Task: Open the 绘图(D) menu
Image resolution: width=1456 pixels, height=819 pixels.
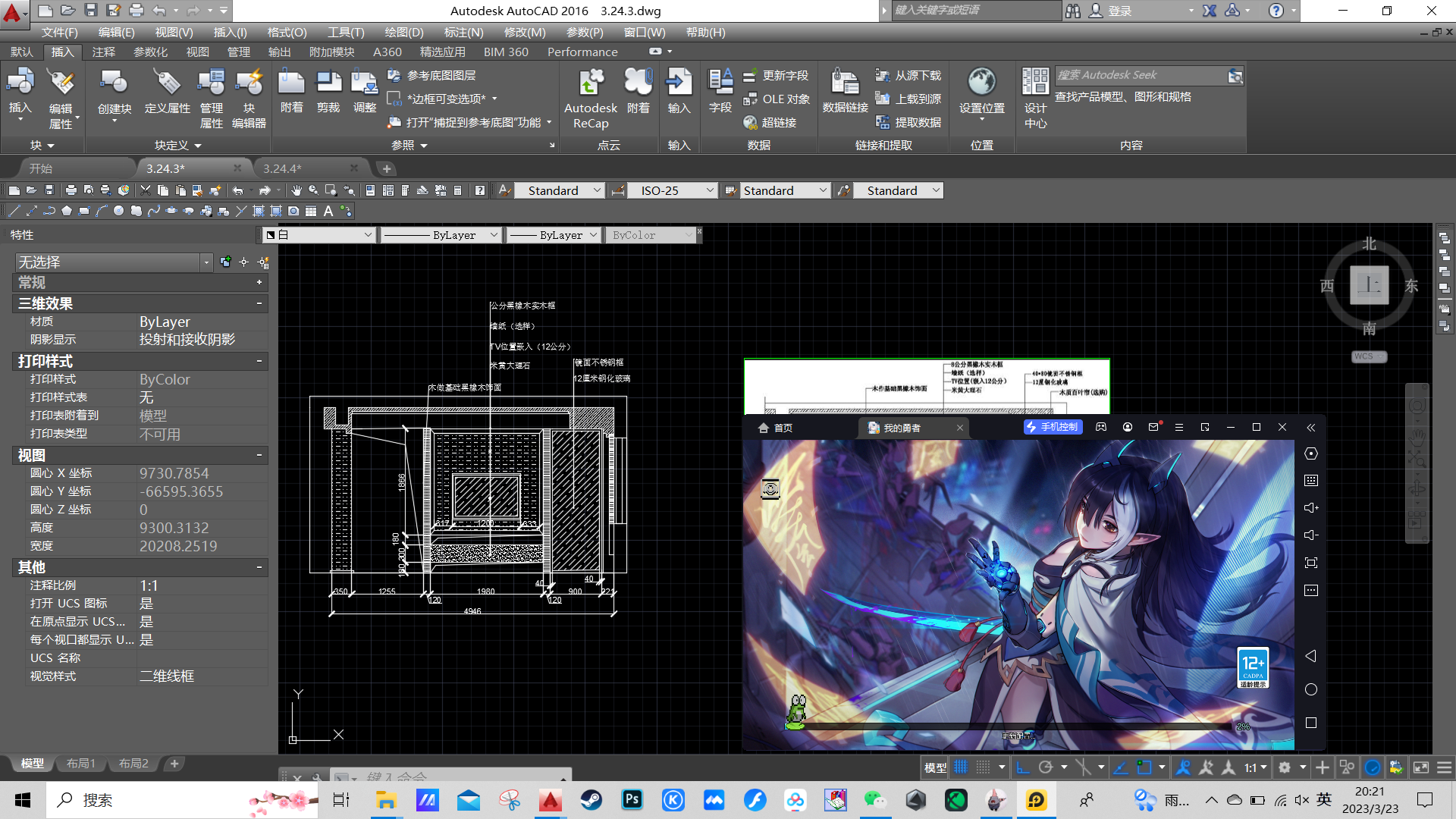Action: pos(404,32)
